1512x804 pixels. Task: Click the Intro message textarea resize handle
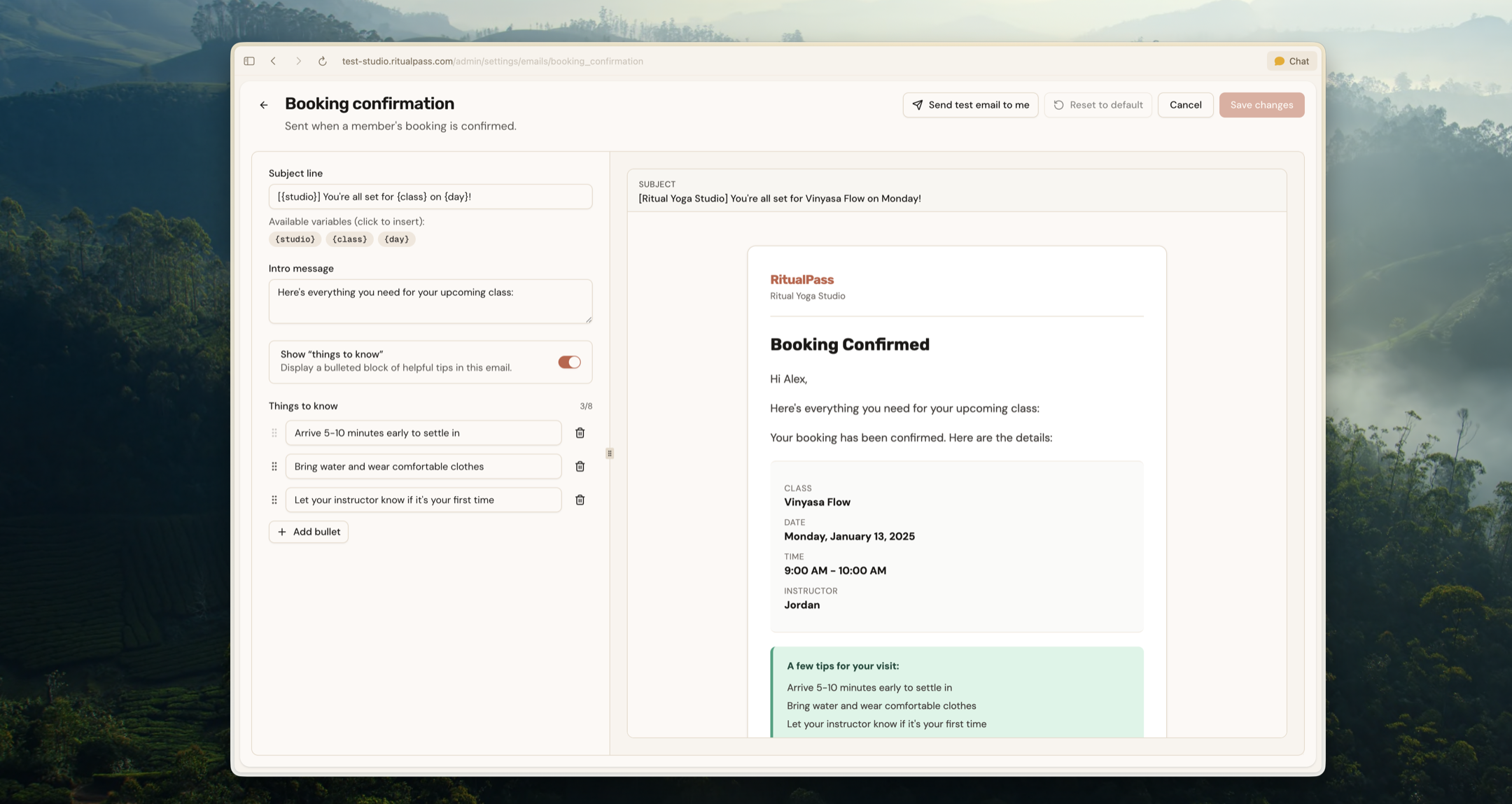[x=588, y=319]
